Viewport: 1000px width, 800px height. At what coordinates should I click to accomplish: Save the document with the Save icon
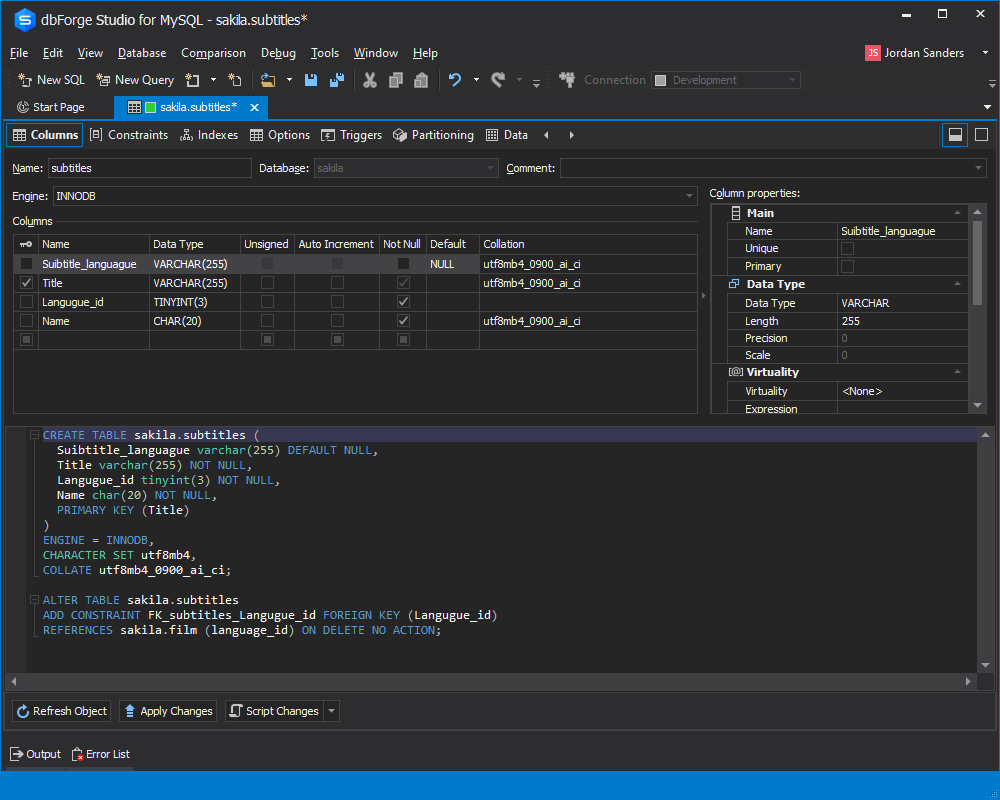[x=311, y=80]
